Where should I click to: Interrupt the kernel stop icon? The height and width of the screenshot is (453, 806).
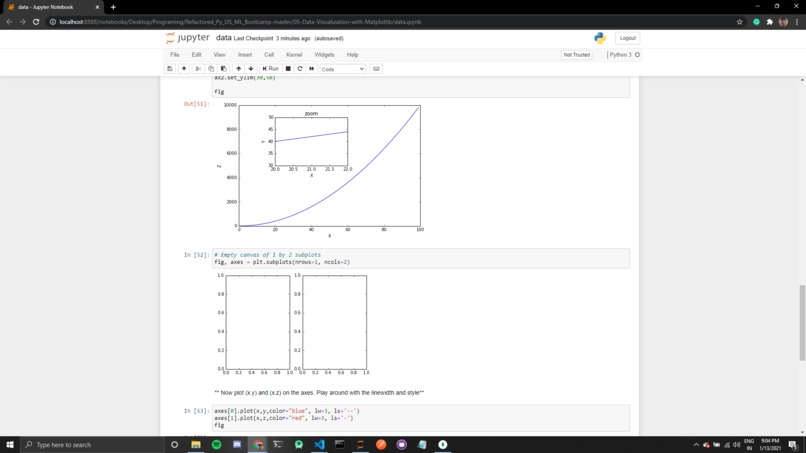(288, 69)
